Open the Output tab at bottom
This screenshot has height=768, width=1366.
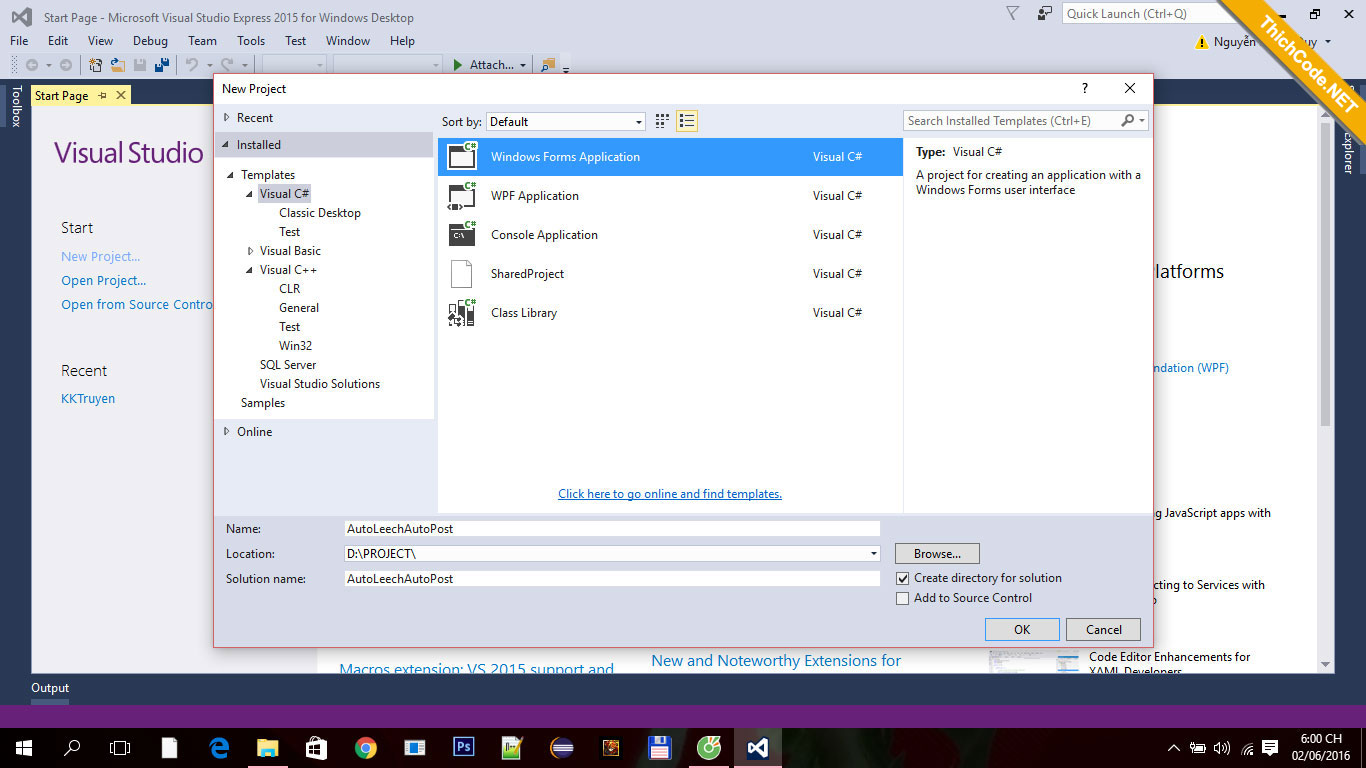pyautogui.click(x=50, y=688)
